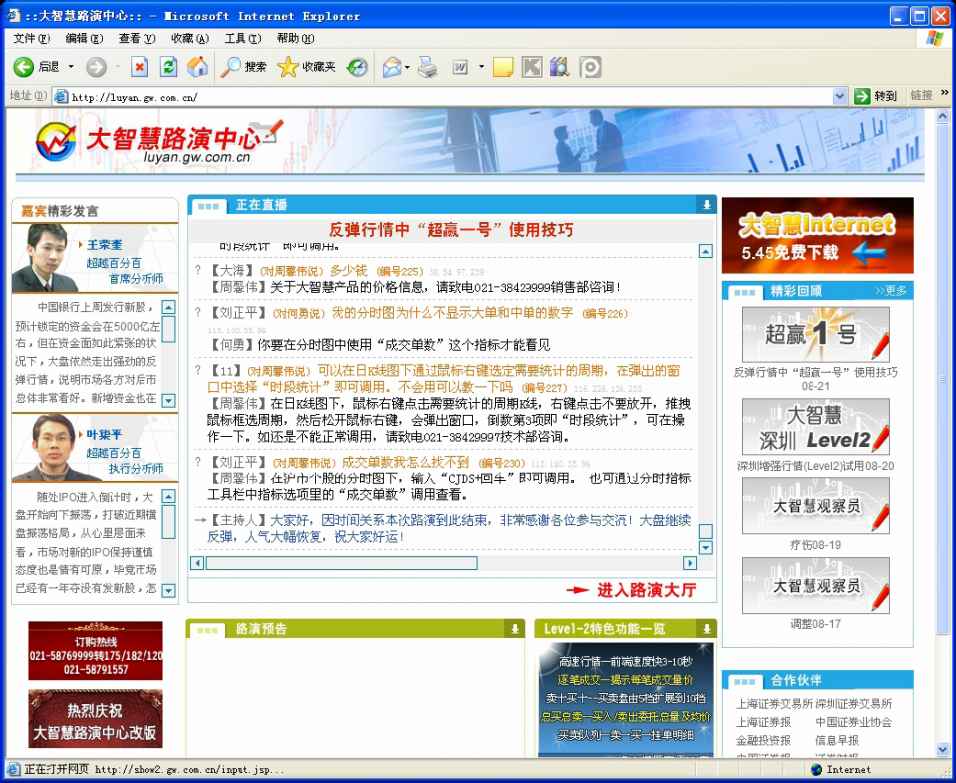
Task: Go back with the 后退 button
Action: coord(37,66)
